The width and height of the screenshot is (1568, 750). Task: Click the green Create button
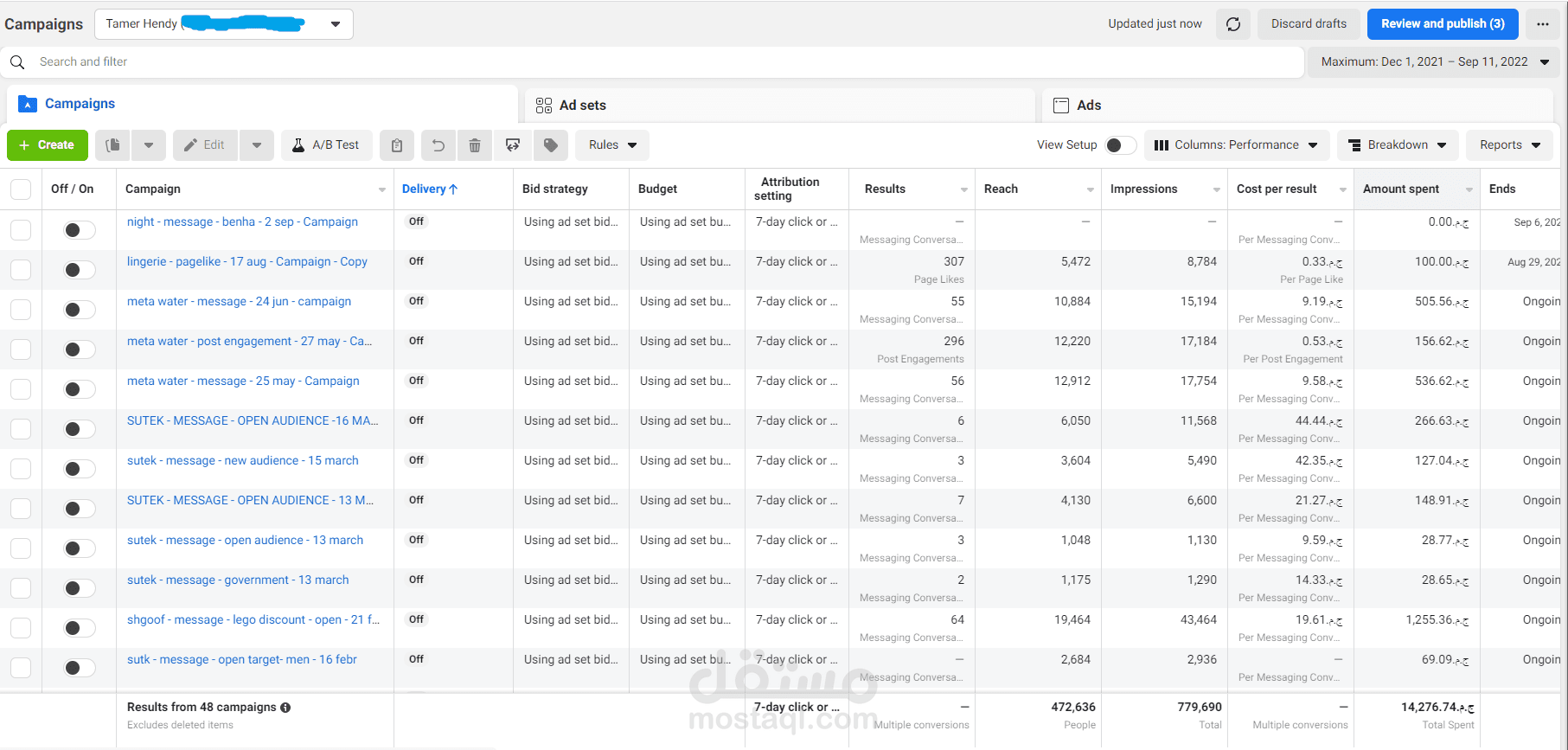(48, 145)
